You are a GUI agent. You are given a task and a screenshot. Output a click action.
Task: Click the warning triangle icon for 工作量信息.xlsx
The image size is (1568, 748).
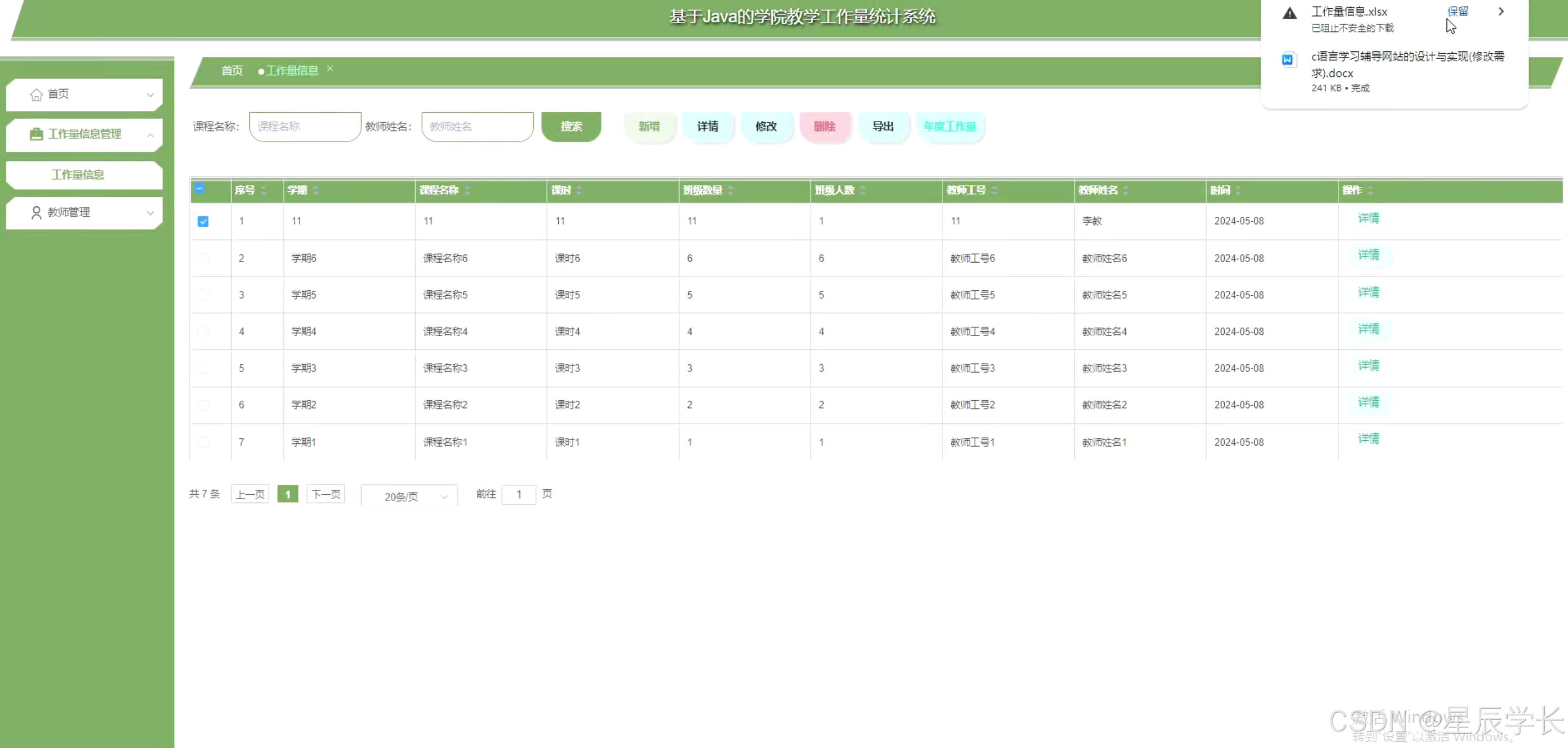click(x=1289, y=13)
